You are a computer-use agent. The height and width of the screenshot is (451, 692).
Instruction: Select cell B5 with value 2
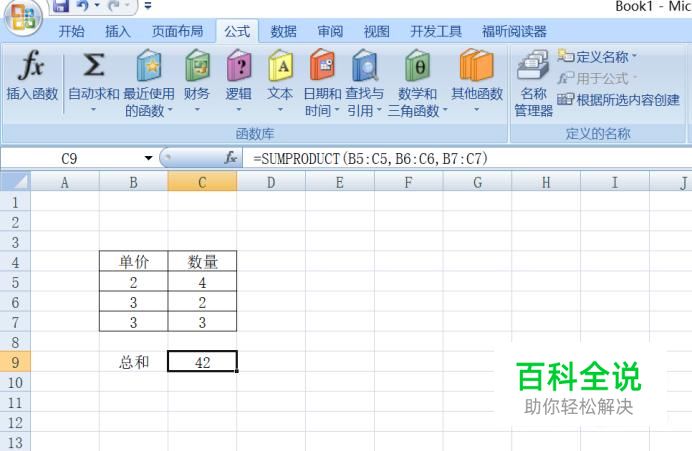pyautogui.click(x=134, y=282)
